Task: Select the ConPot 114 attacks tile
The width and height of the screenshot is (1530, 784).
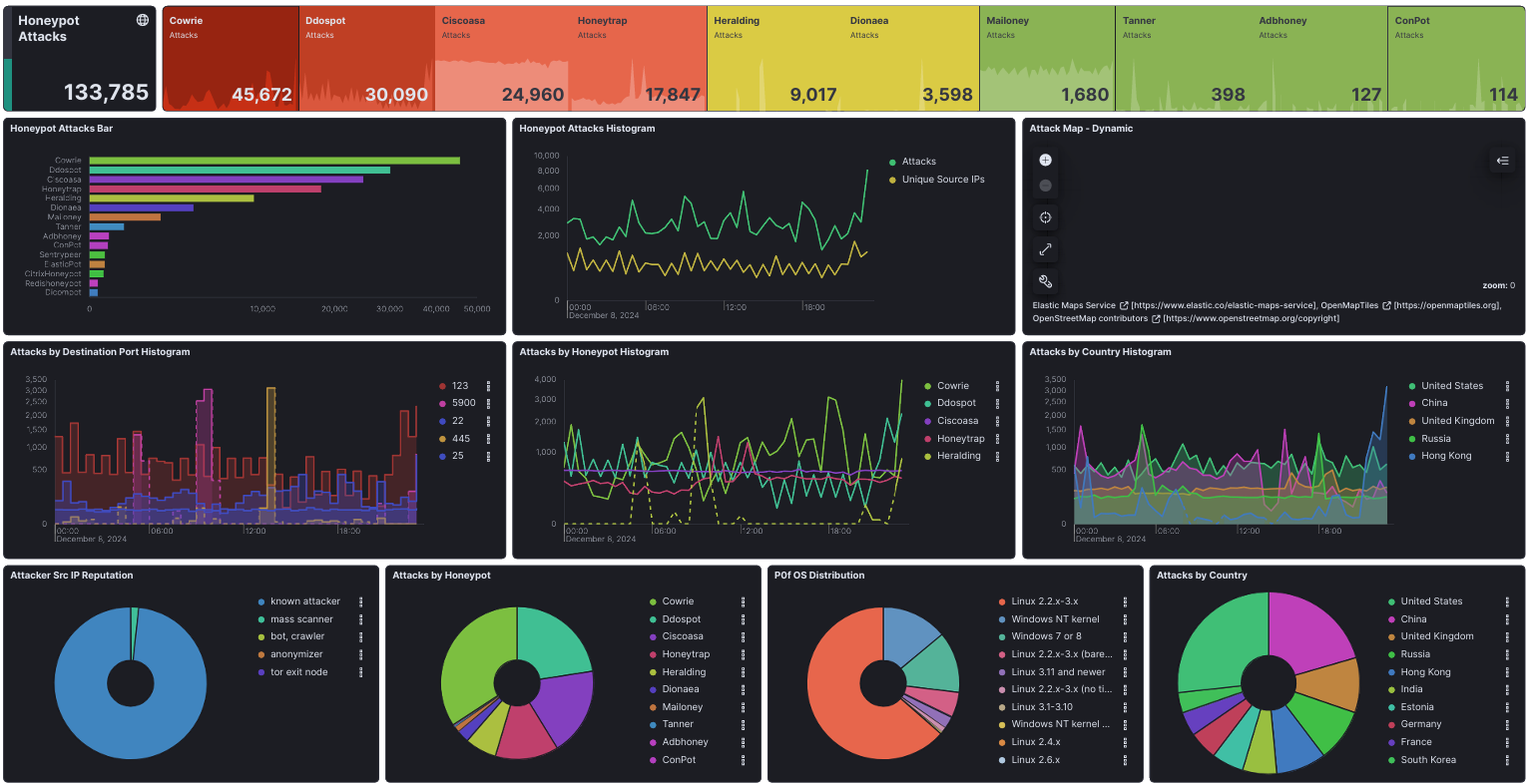Action: [x=1456, y=59]
